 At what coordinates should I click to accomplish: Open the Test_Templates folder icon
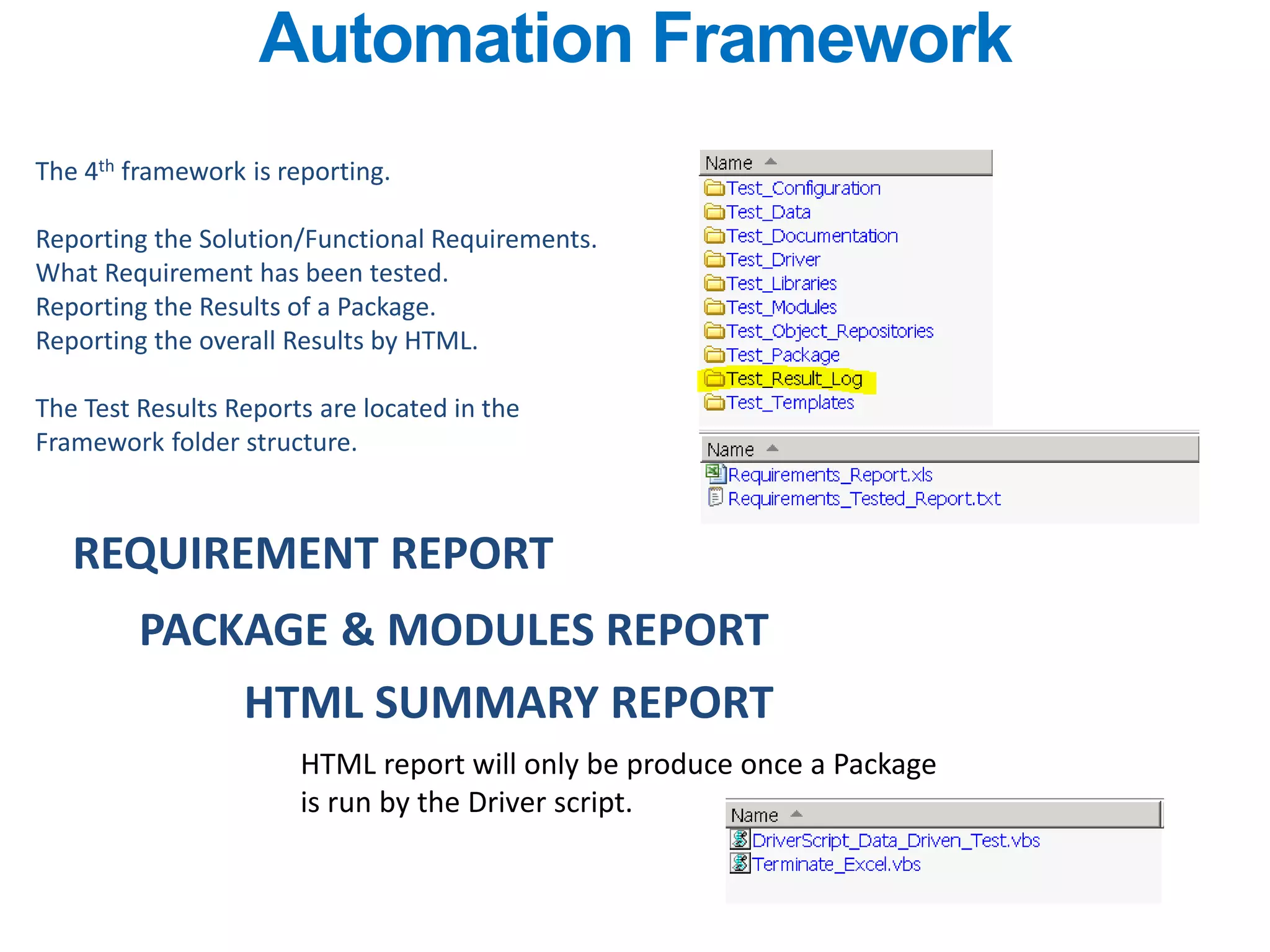(x=714, y=402)
